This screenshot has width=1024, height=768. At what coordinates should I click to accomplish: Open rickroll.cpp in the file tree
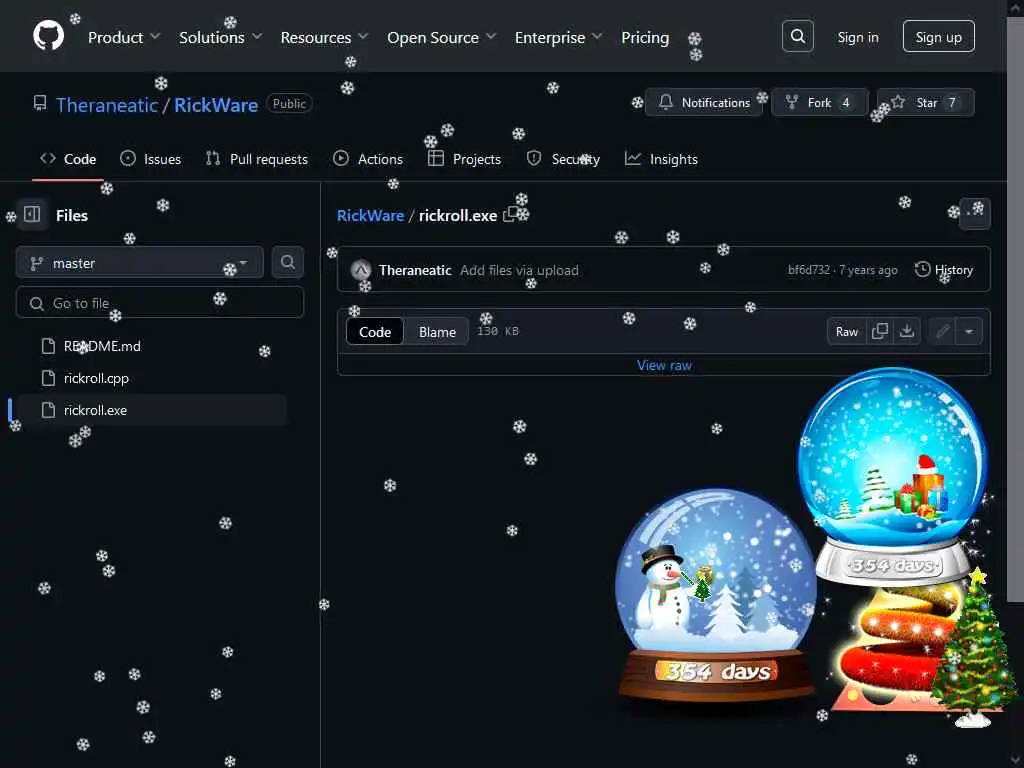click(x=96, y=377)
